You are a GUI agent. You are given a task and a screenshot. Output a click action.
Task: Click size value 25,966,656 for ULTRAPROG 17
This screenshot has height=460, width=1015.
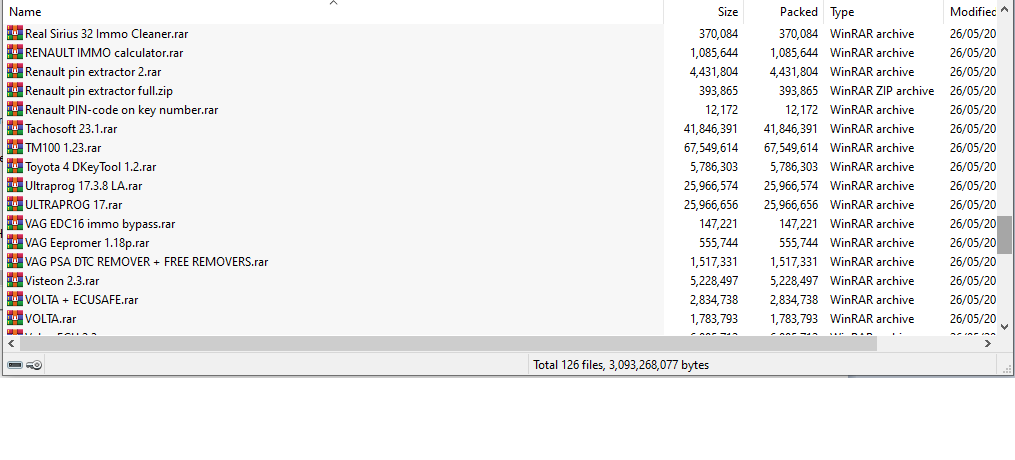click(710, 204)
